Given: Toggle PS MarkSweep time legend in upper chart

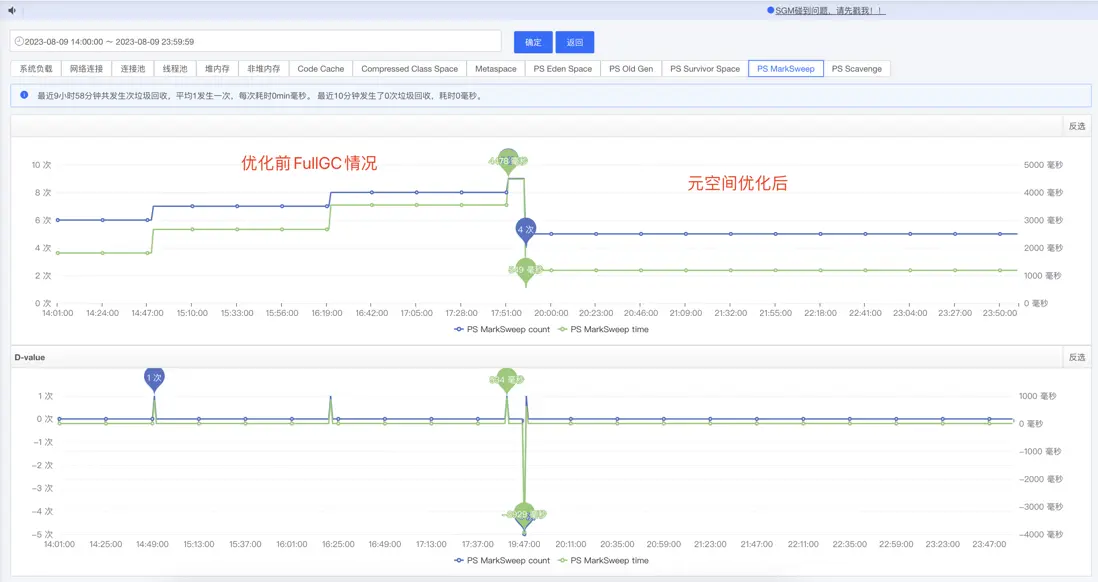Looking at the screenshot, I should pyautogui.click(x=603, y=329).
